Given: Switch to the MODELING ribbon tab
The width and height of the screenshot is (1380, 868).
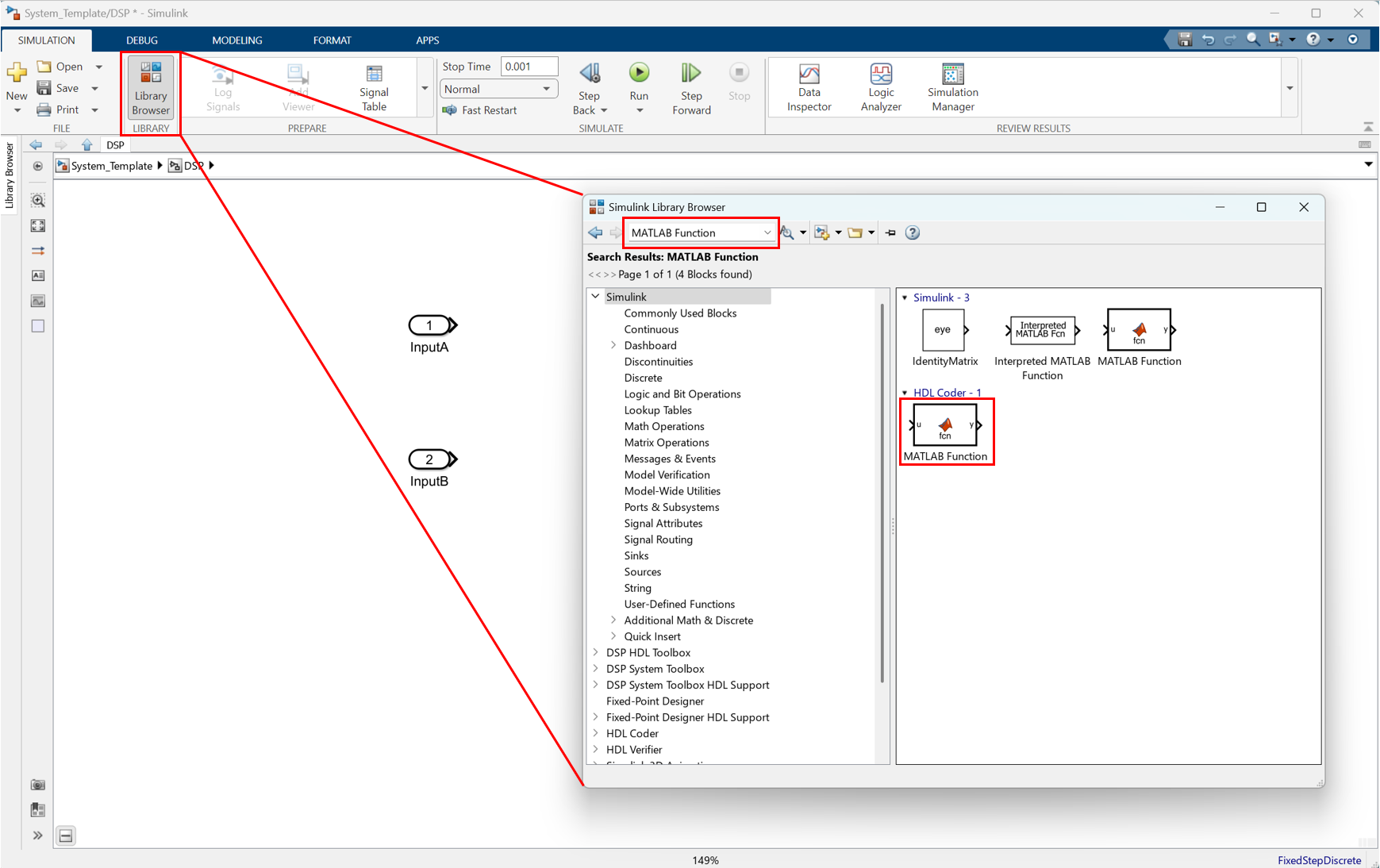Looking at the screenshot, I should coord(236,40).
